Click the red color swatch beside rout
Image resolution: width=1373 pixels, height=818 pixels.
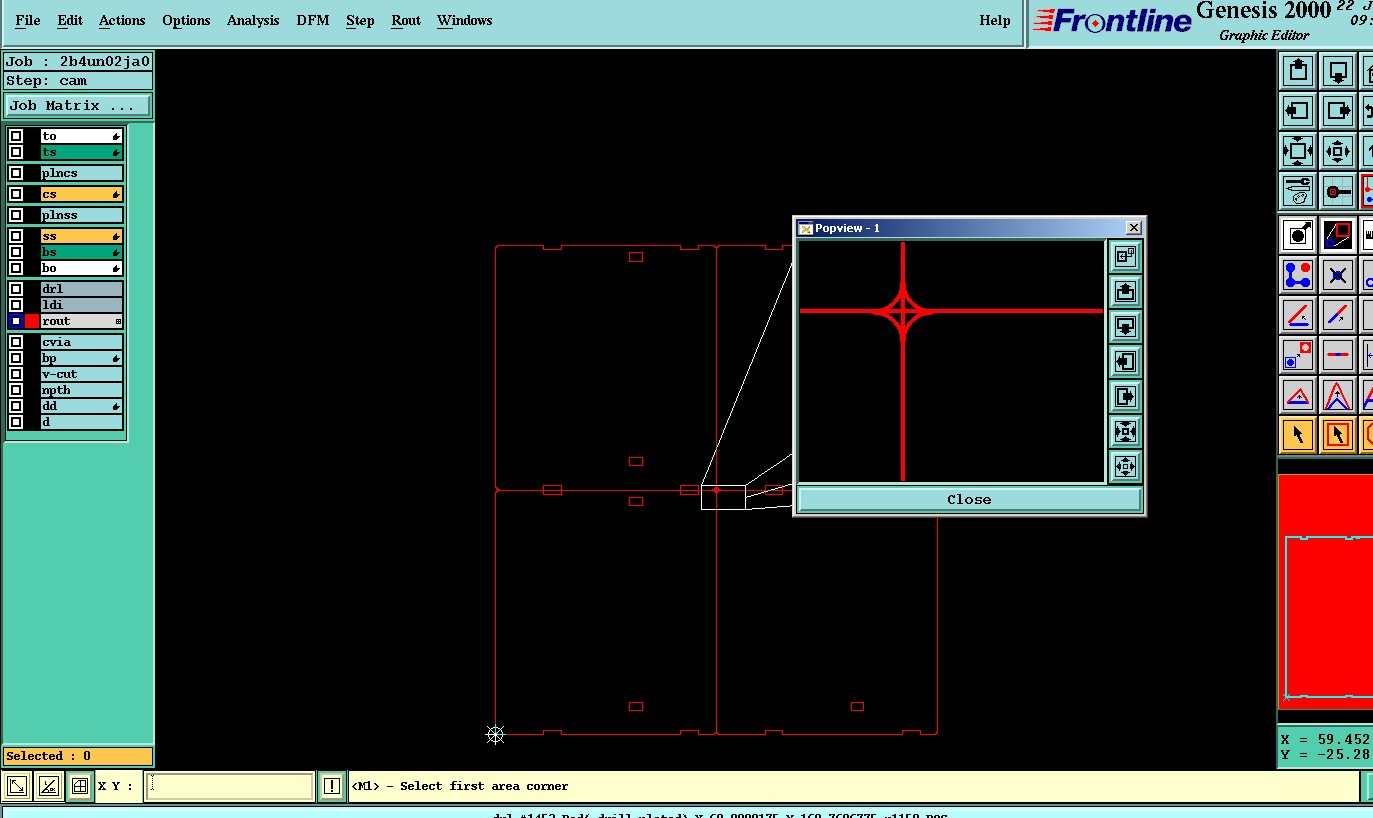pos(32,321)
